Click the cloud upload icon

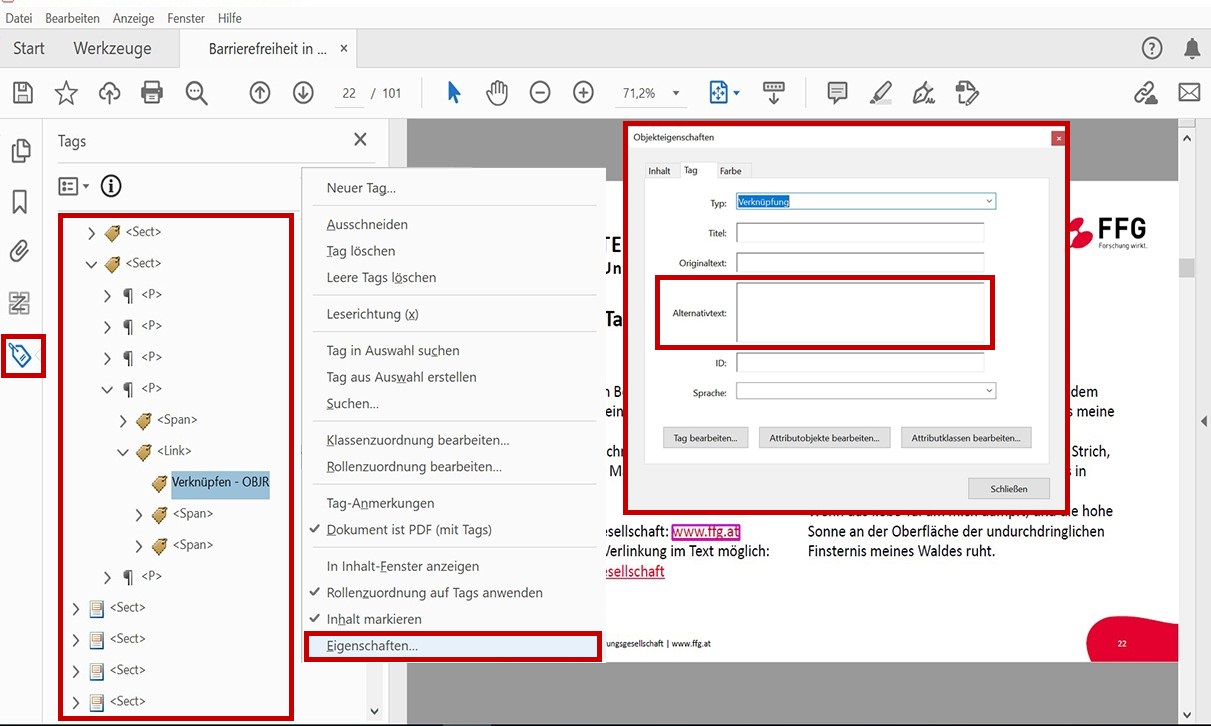point(109,93)
